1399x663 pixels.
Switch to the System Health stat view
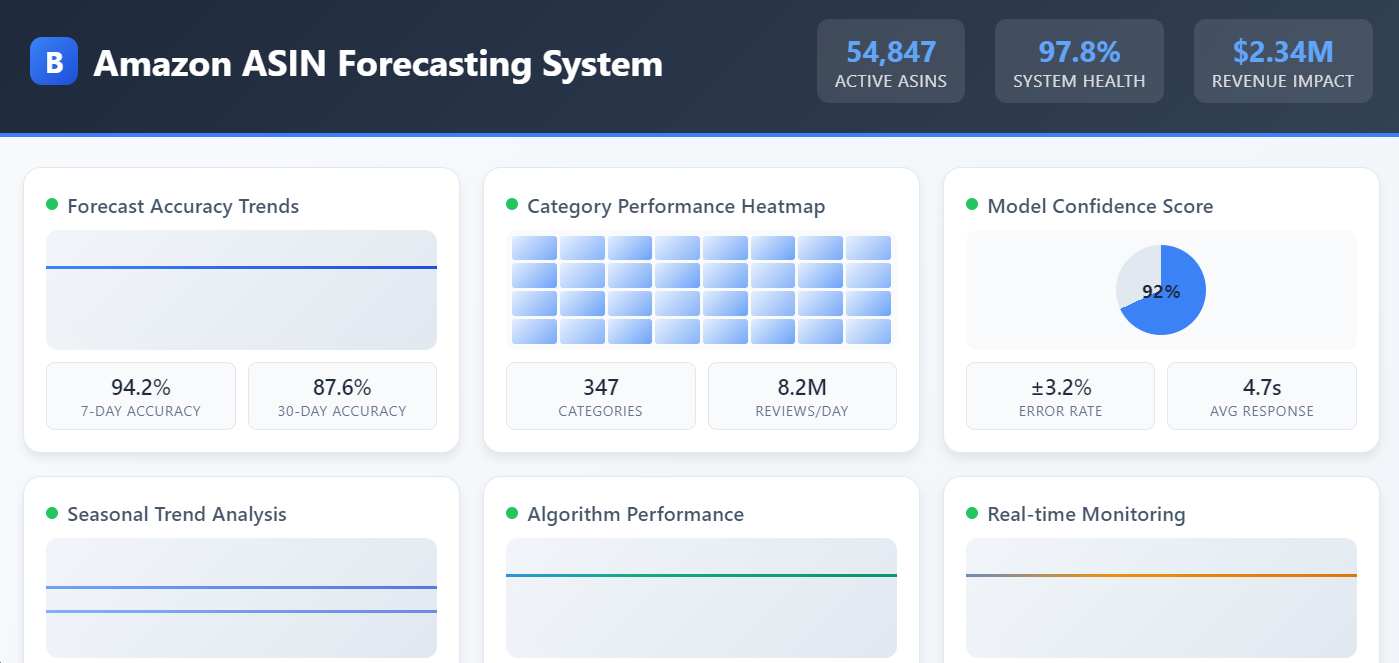pos(1078,61)
